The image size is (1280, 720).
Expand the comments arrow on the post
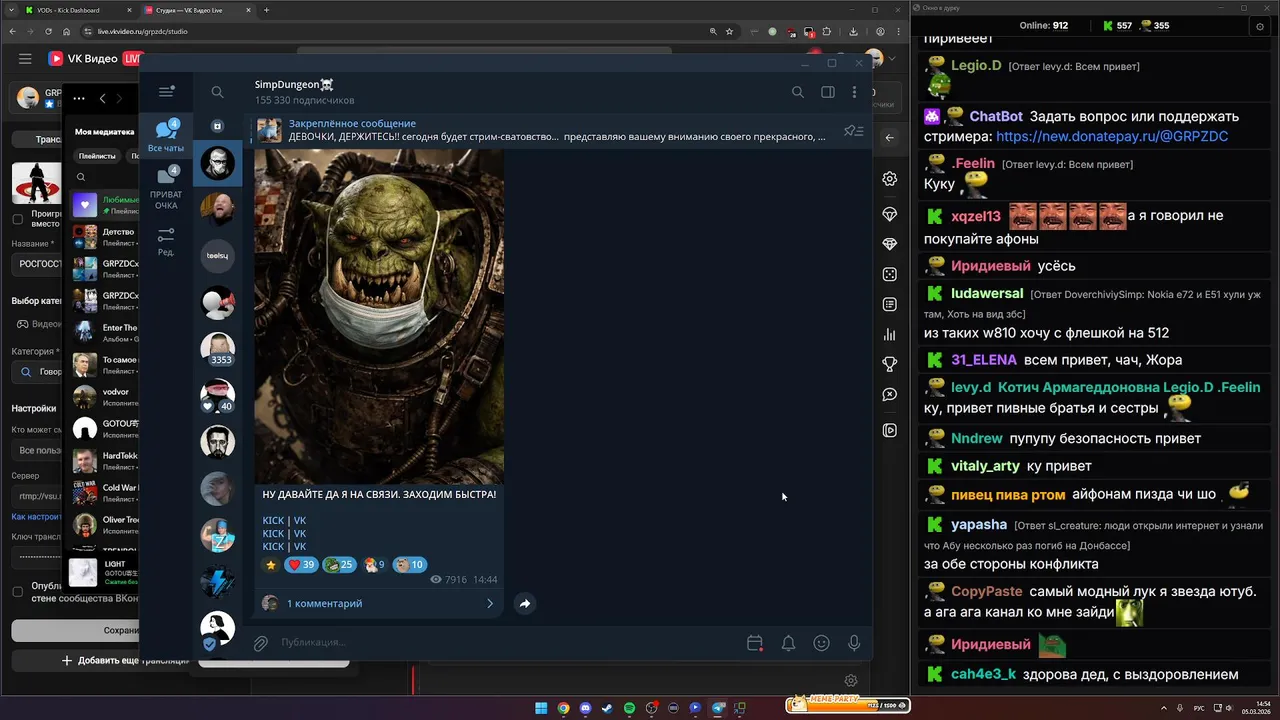tap(490, 603)
